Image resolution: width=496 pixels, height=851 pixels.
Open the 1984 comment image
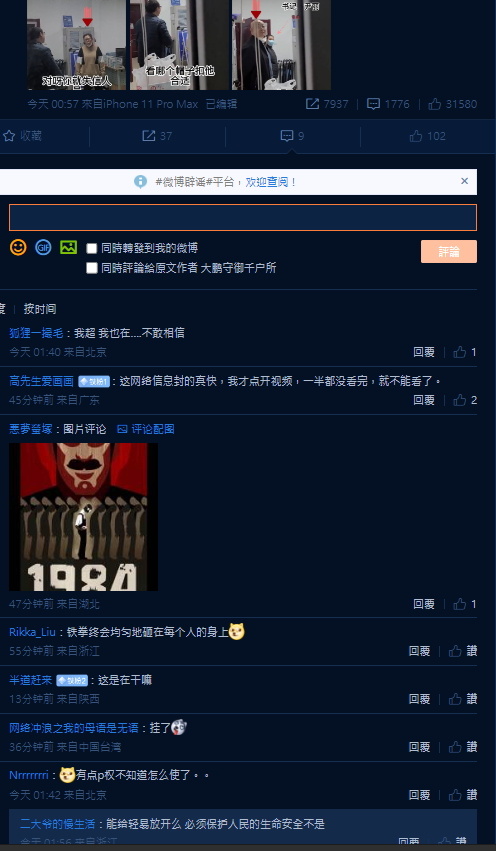click(84, 517)
